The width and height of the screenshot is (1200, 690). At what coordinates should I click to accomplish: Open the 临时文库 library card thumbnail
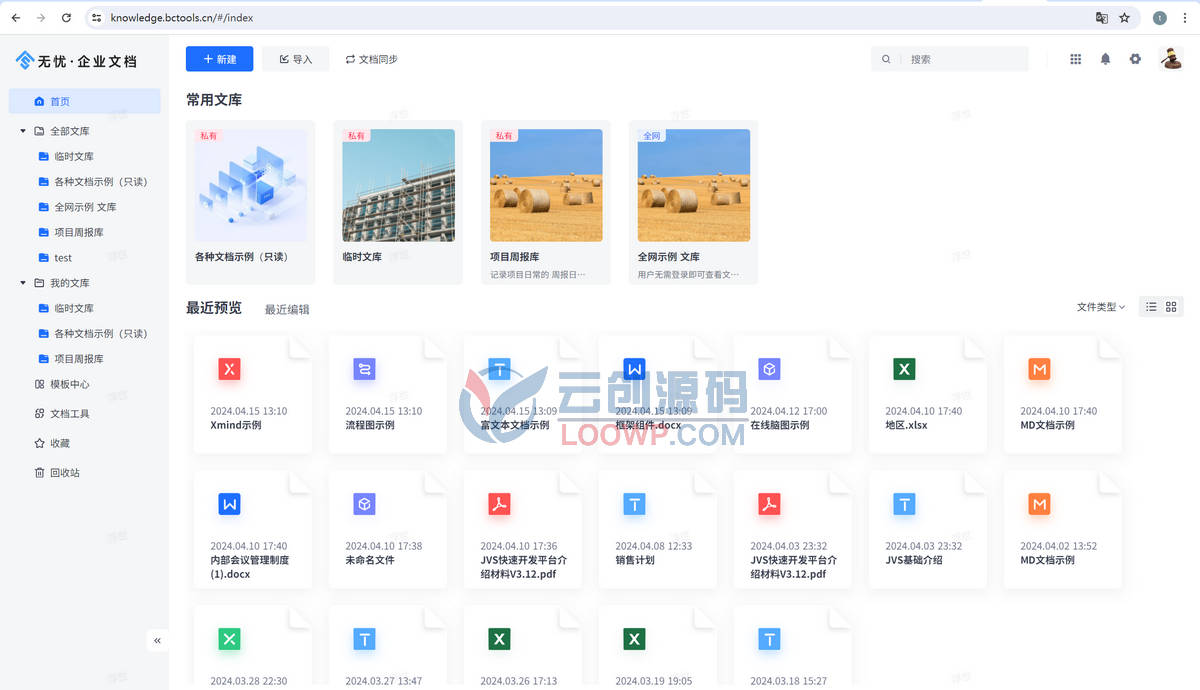(398, 185)
